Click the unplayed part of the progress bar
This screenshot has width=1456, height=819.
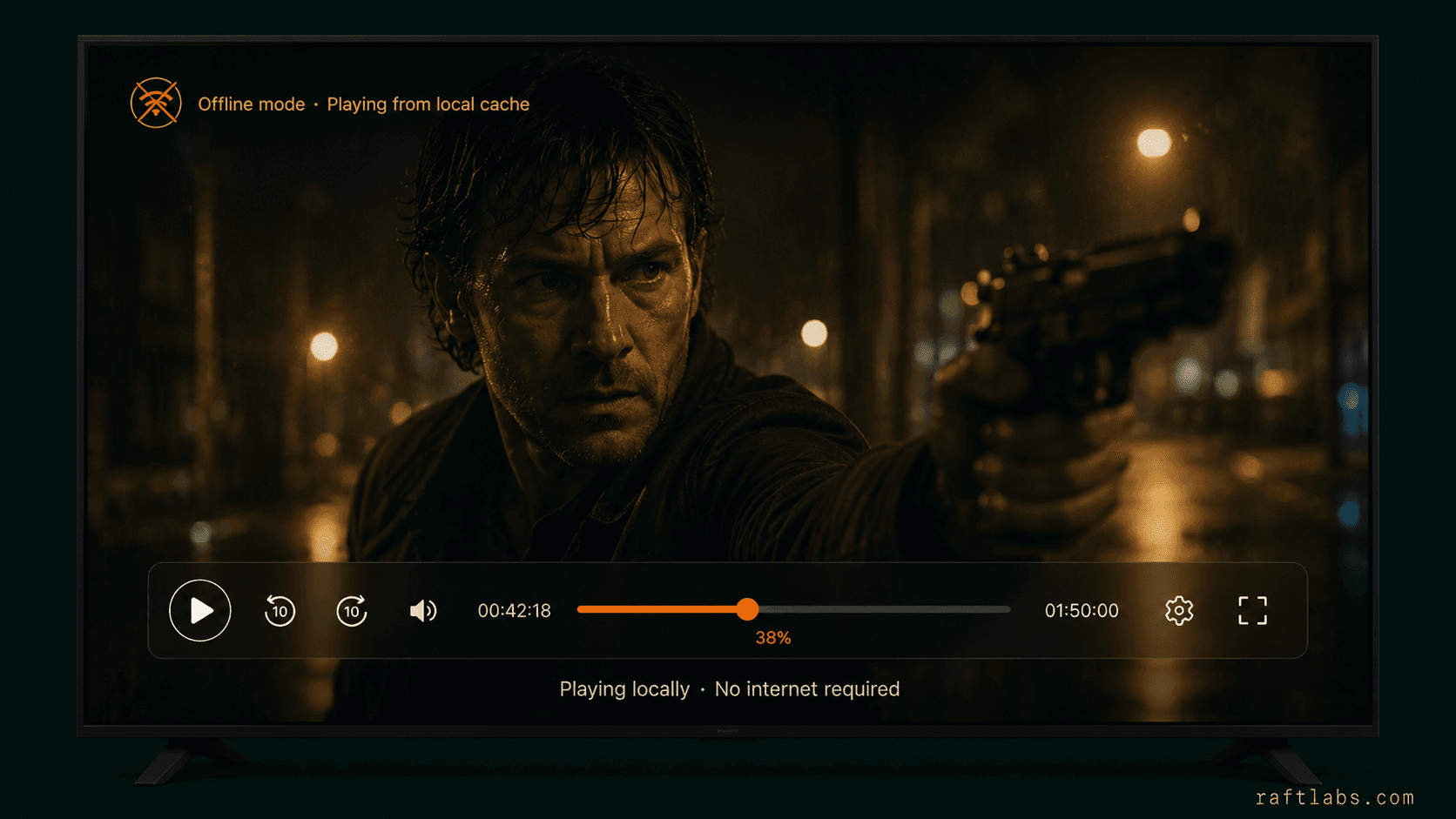point(884,609)
